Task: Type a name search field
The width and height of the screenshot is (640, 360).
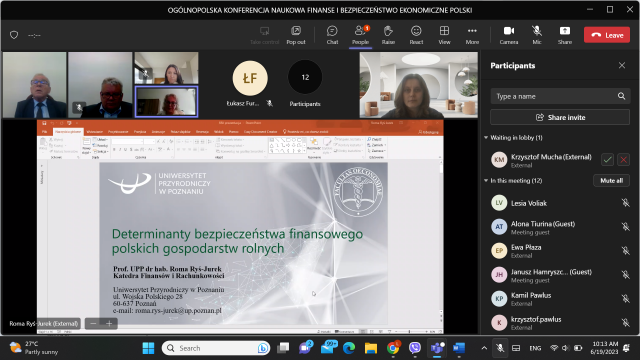Action: 560,96
